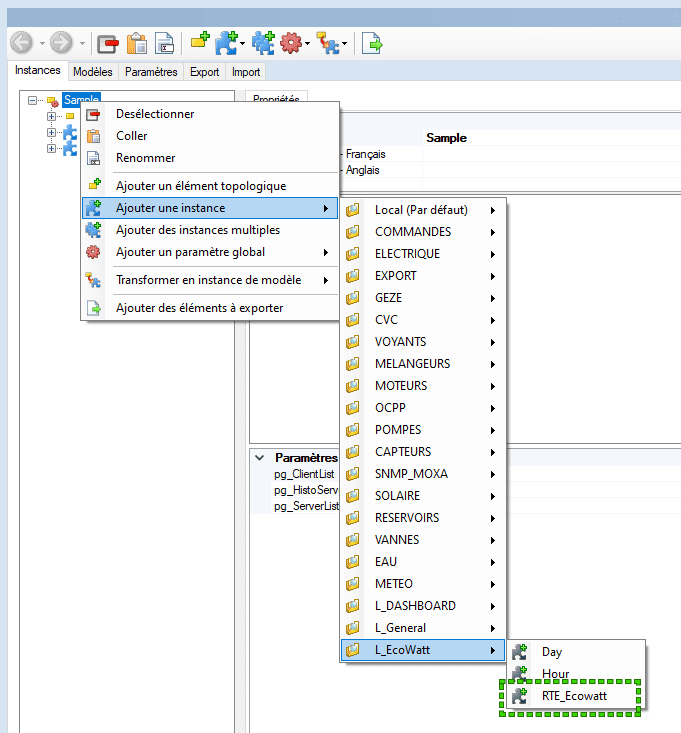Choose Desélectionner in context menu

pyautogui.click(x=210, y=114)
